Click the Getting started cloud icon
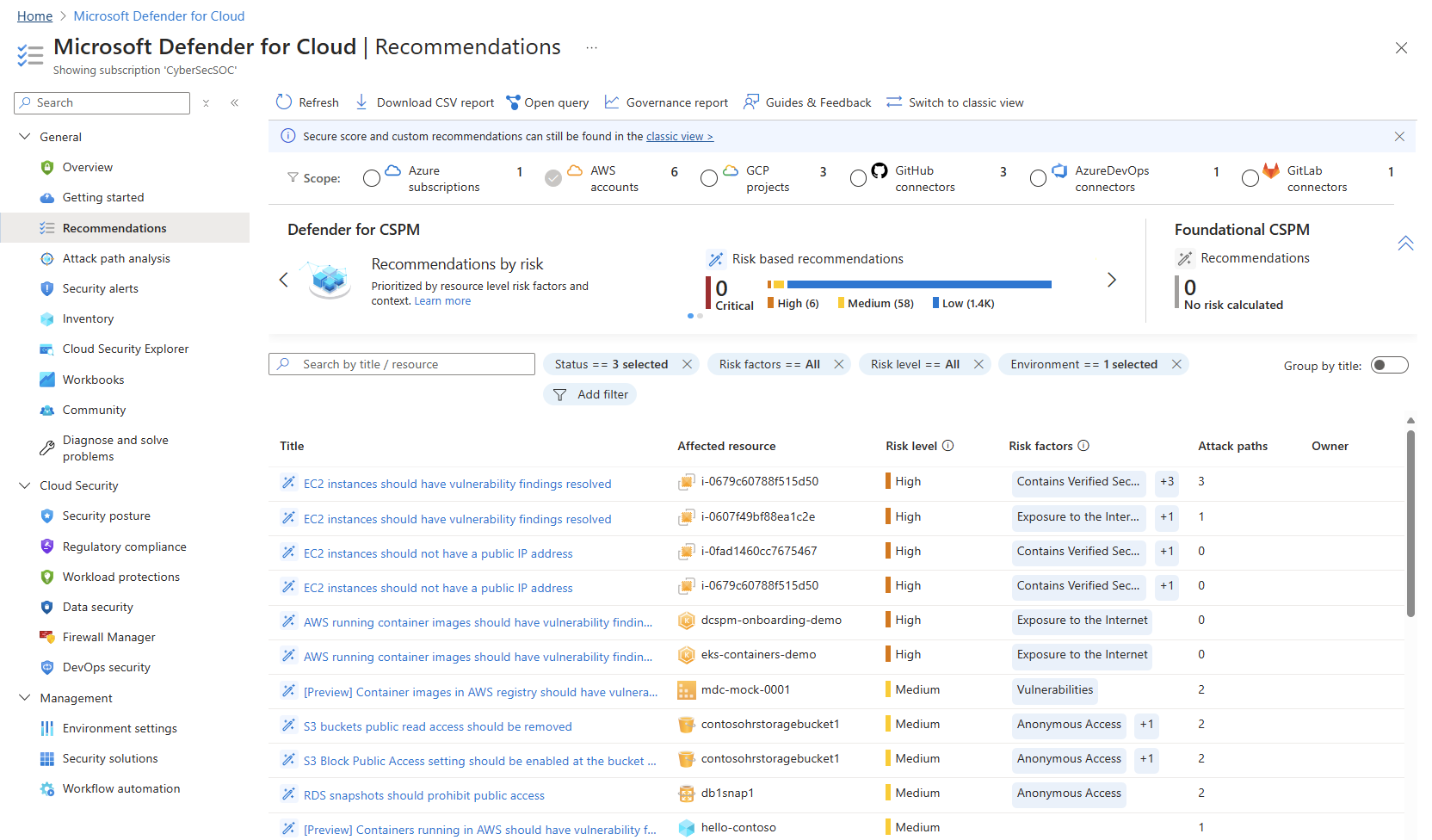The width and height of the screenshot is (1432, 840). coord(47,198)
